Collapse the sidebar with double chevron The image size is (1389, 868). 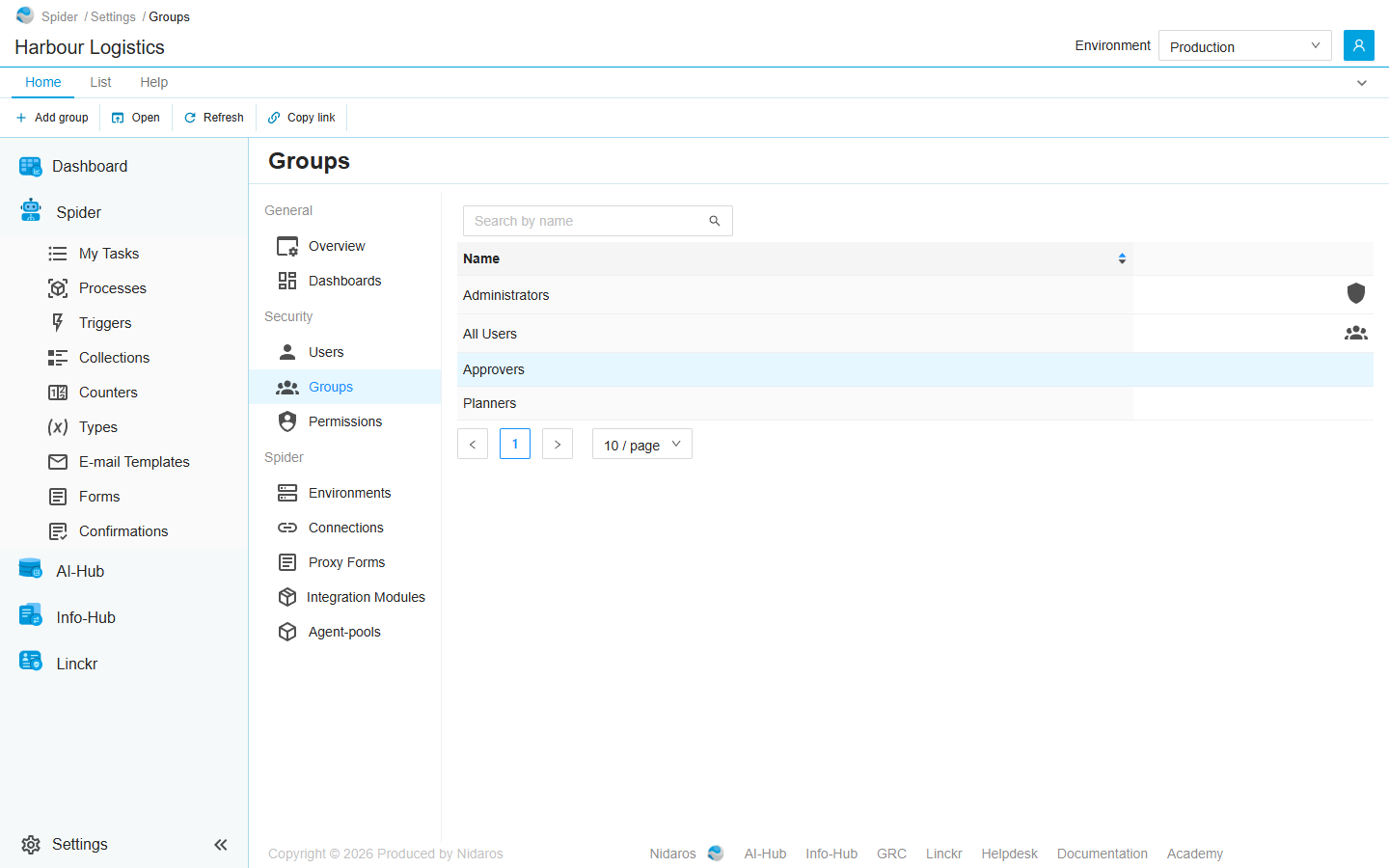click(221, 845)
